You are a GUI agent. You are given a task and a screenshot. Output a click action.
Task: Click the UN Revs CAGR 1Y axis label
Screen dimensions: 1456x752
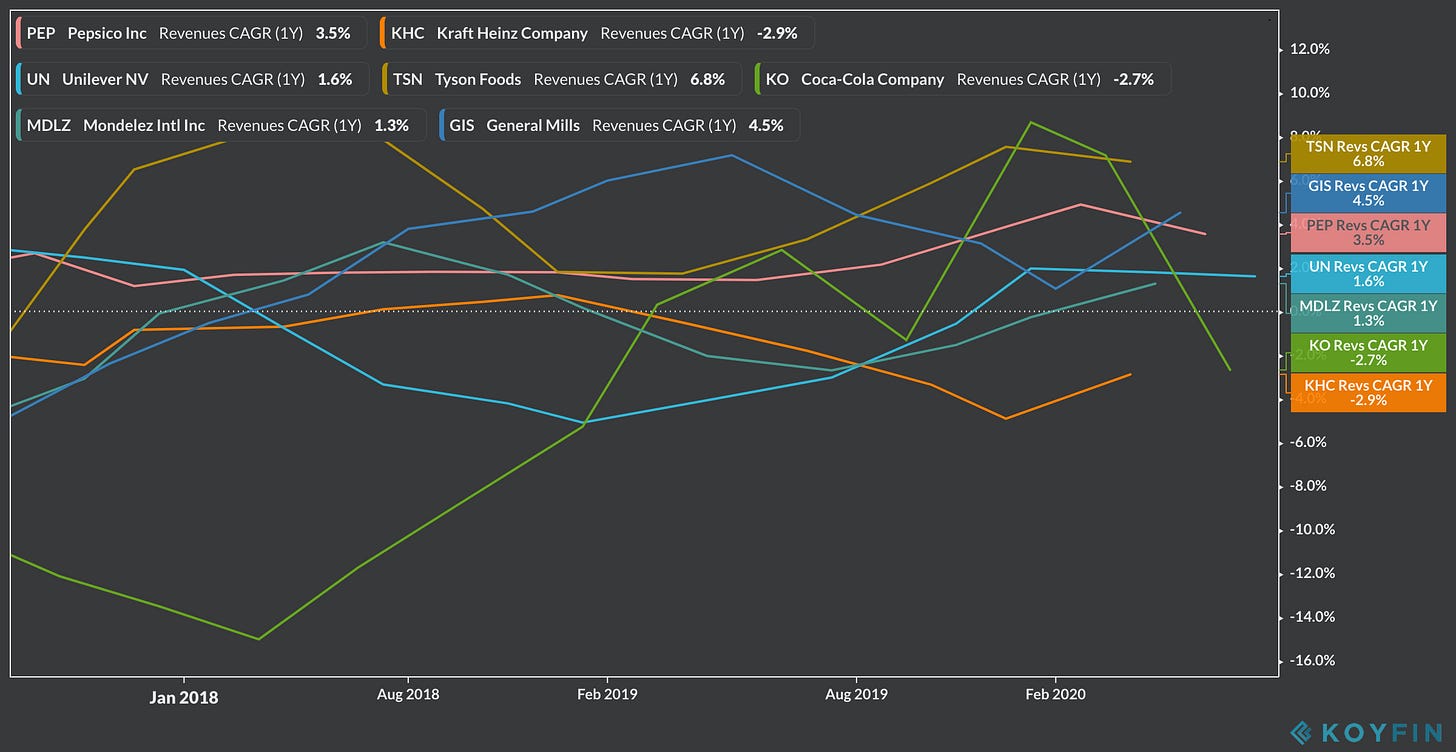[1367, 274]
